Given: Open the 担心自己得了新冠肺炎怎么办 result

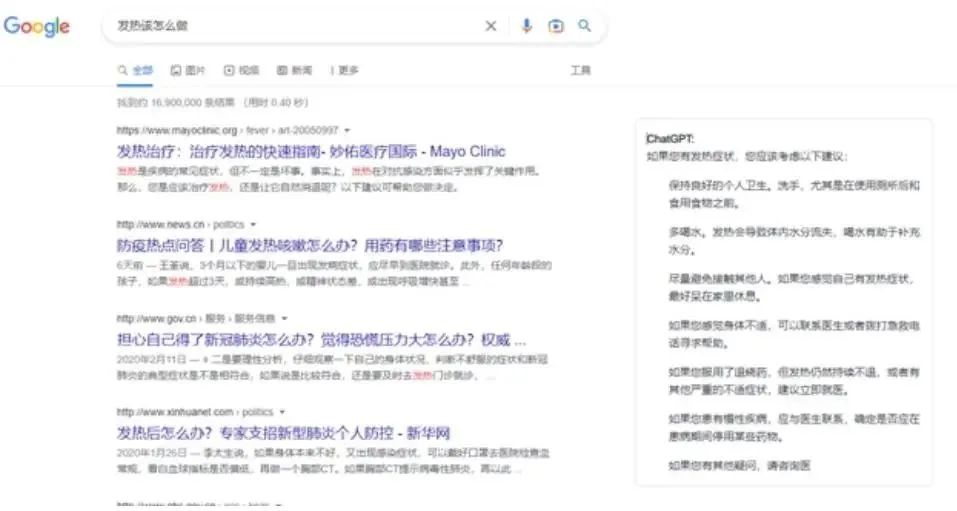Looking at the screenshot, I should 320,340.
